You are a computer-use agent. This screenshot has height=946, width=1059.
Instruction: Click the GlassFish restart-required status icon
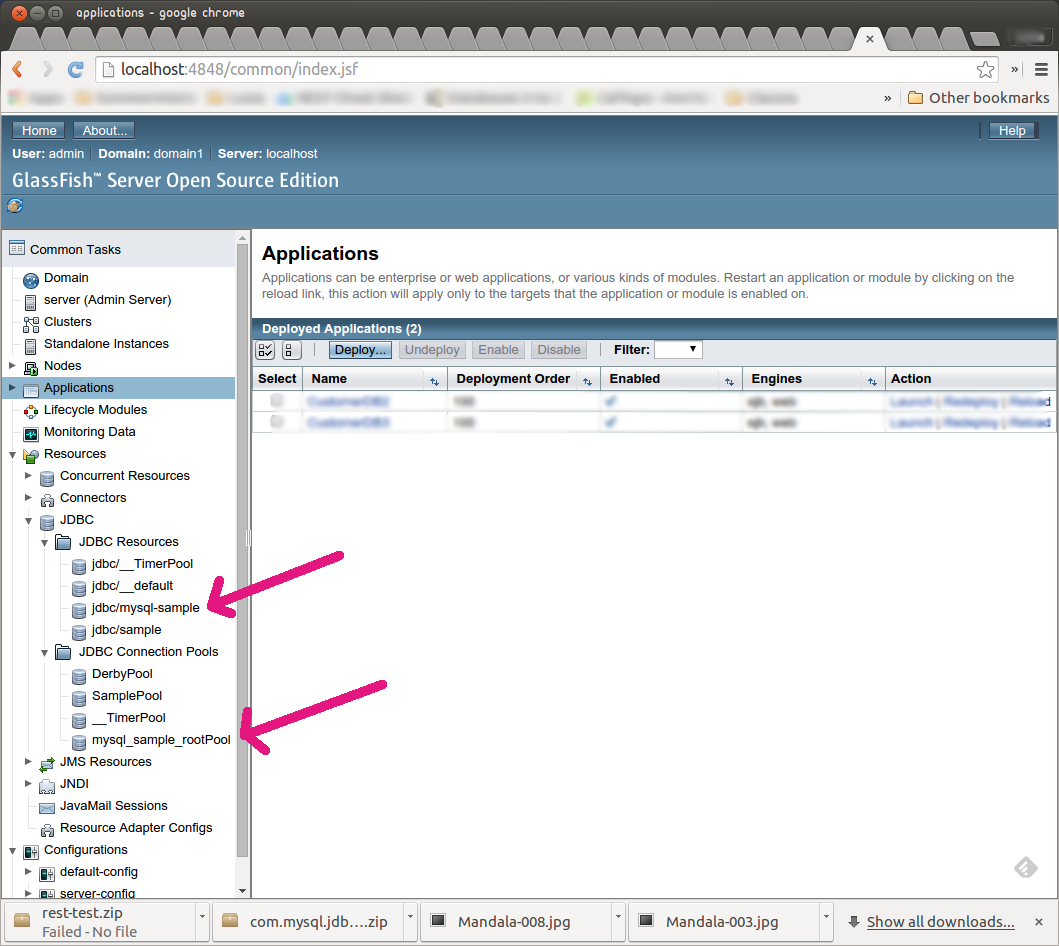(15, 205)
